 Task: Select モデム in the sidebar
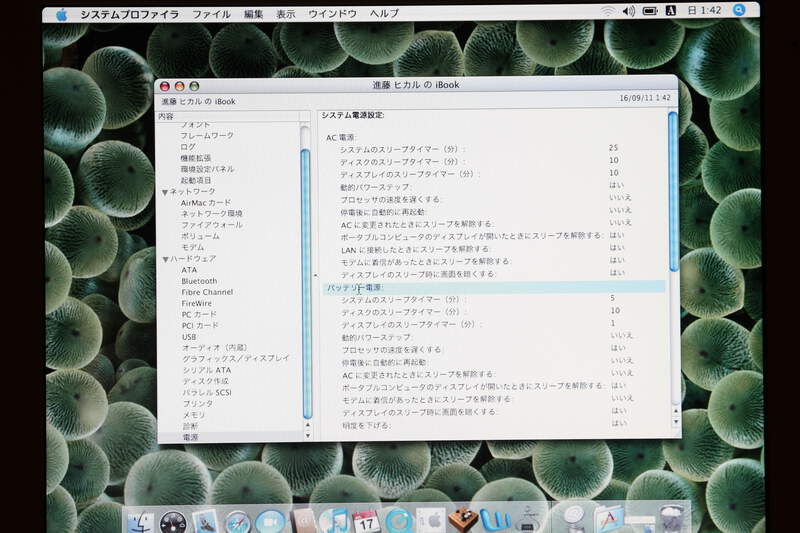193,247
